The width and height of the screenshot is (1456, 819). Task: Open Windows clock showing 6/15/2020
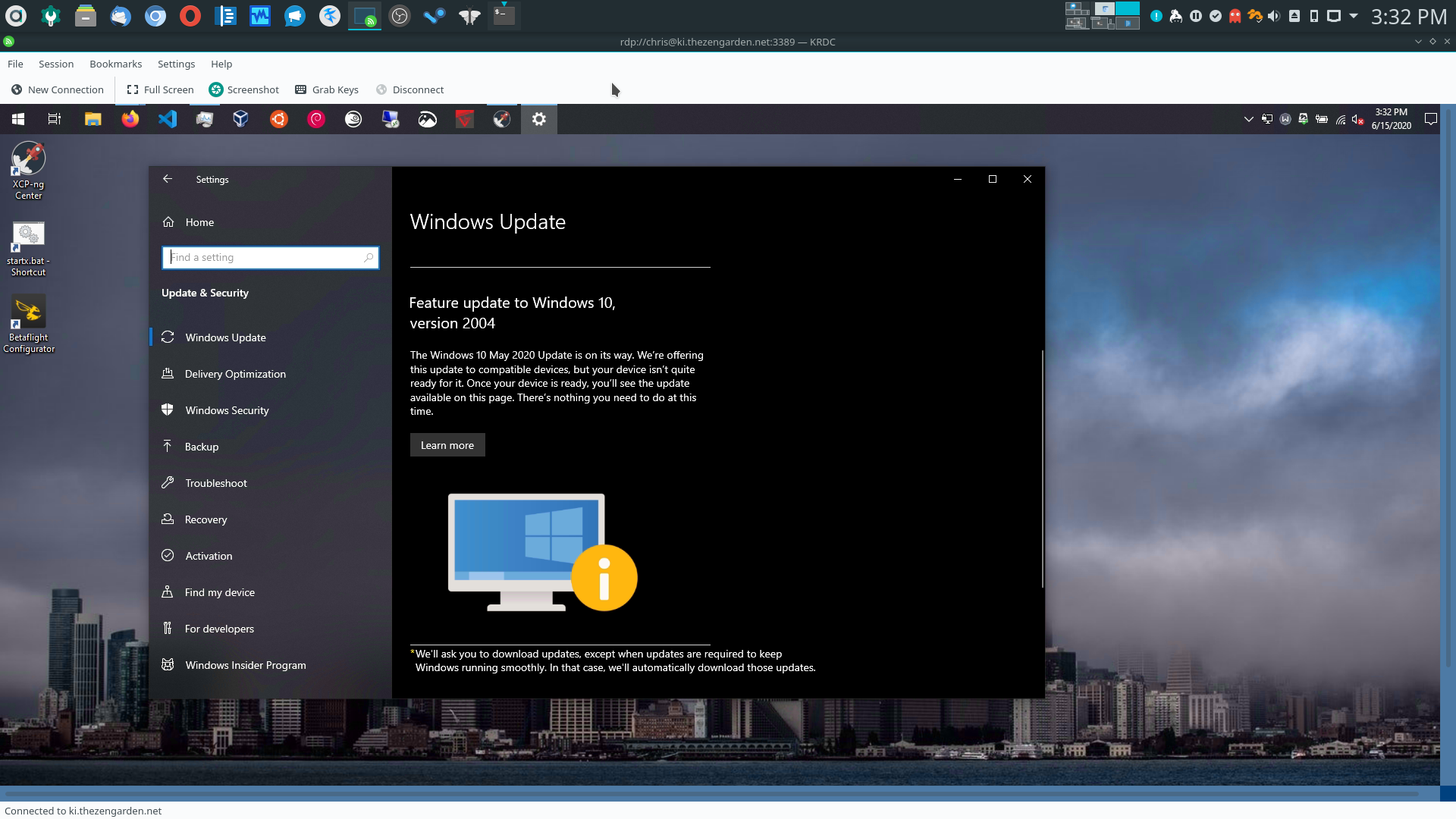[x=1392, y=119]
